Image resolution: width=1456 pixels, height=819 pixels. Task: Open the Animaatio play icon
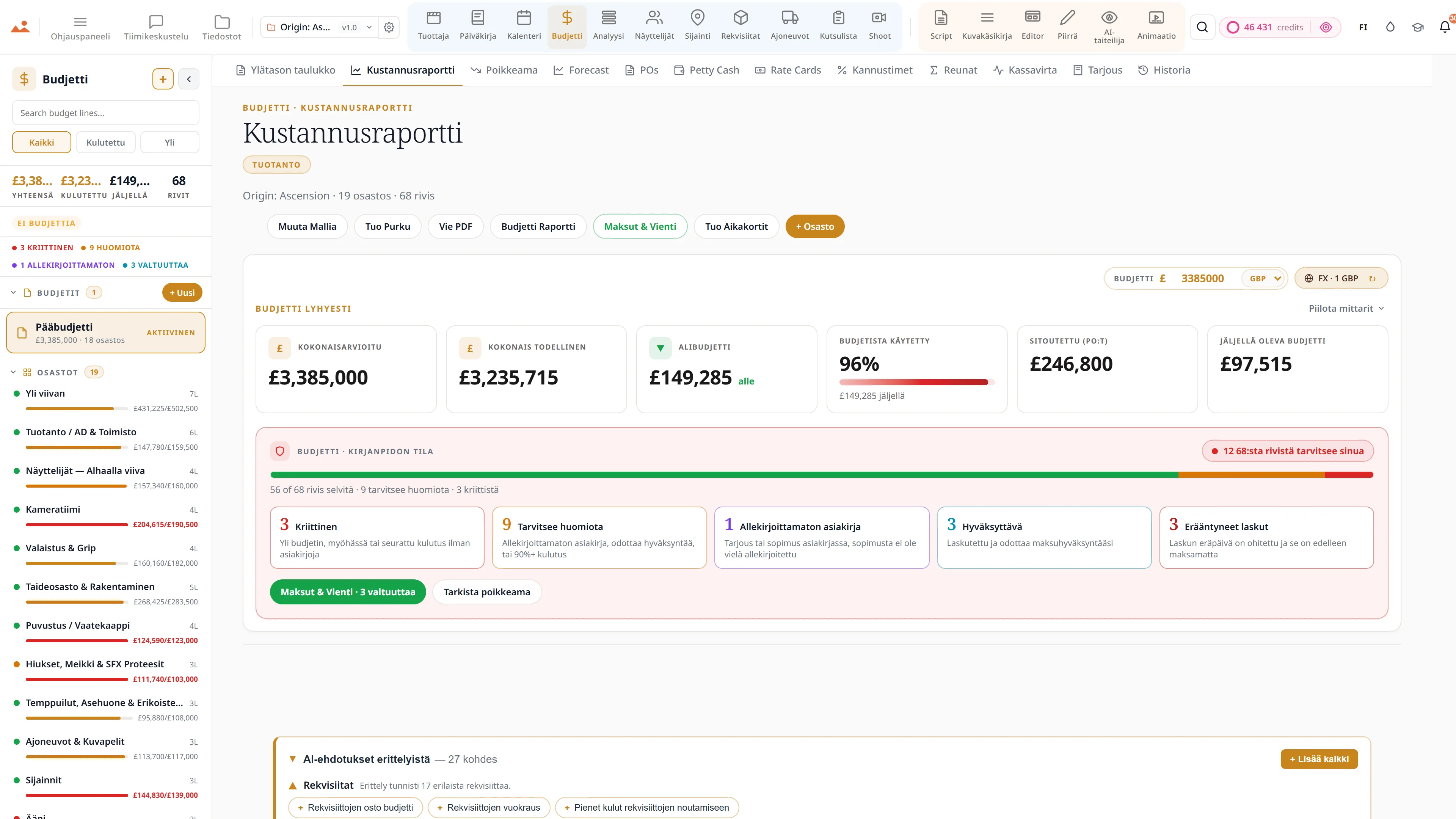pyautogui.click(x=1156, y=18)
